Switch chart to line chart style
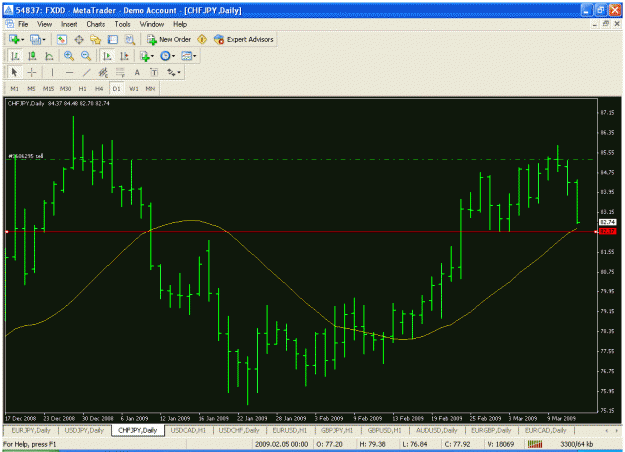625x452 pixels. [49, 56]
